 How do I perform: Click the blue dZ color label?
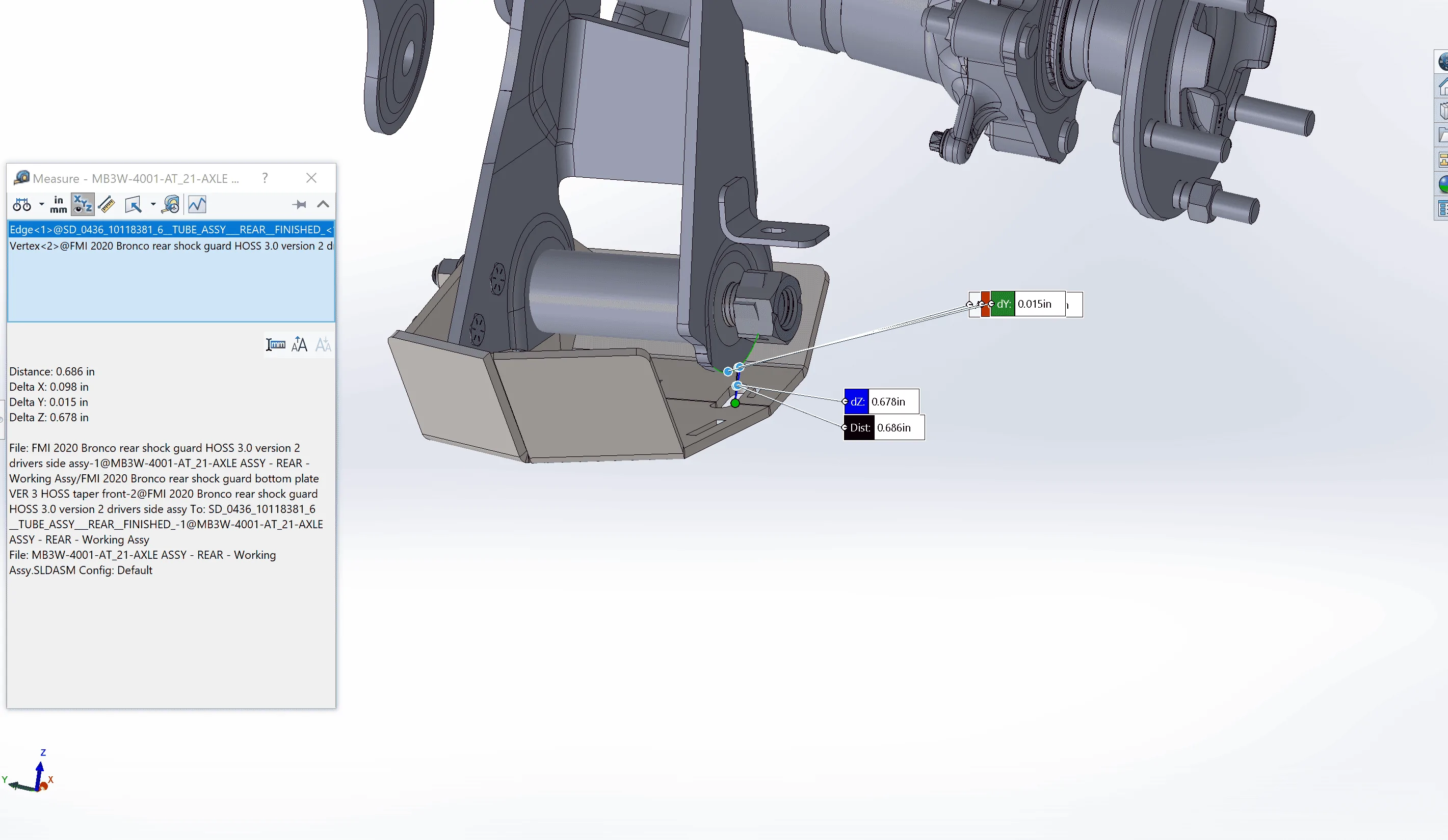click(x=856, y=401)
